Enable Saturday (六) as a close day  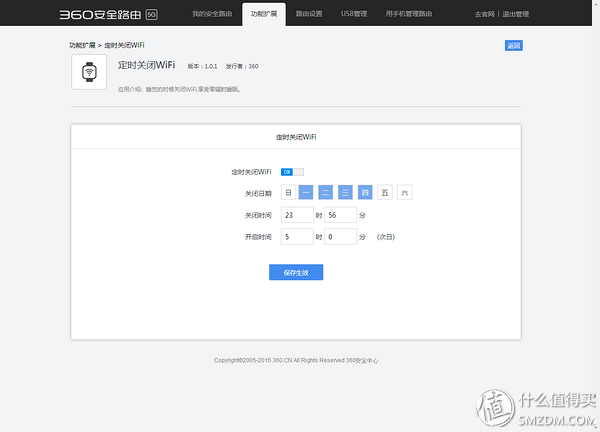(404, 192)
